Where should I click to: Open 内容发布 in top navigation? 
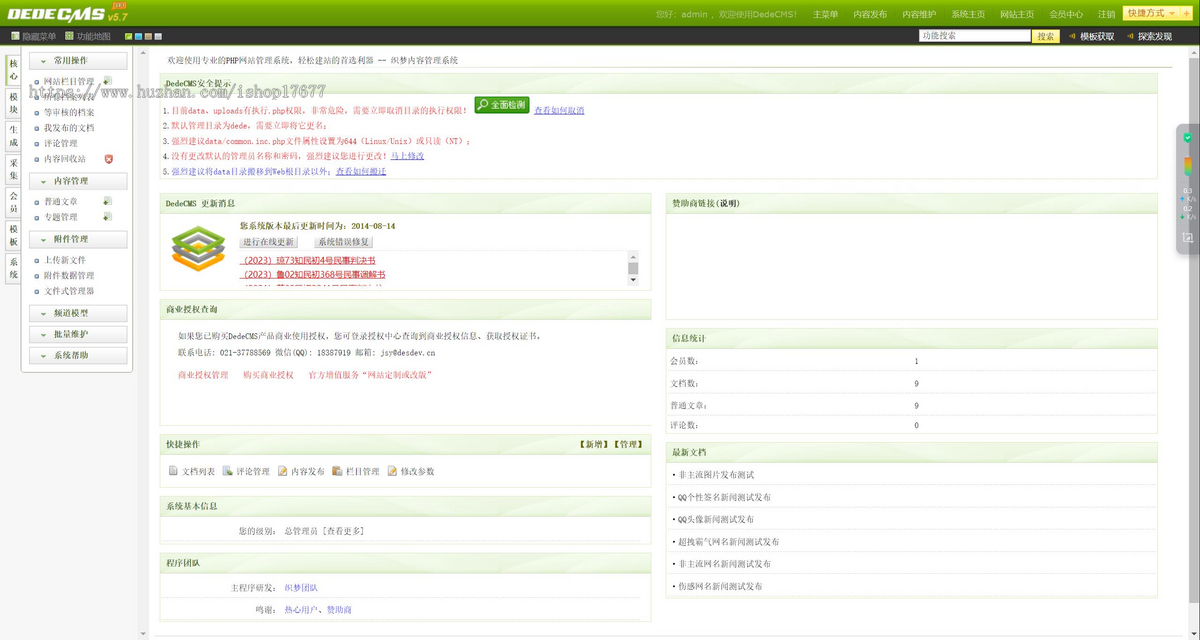pyautogui.click(x=870, y=14)
